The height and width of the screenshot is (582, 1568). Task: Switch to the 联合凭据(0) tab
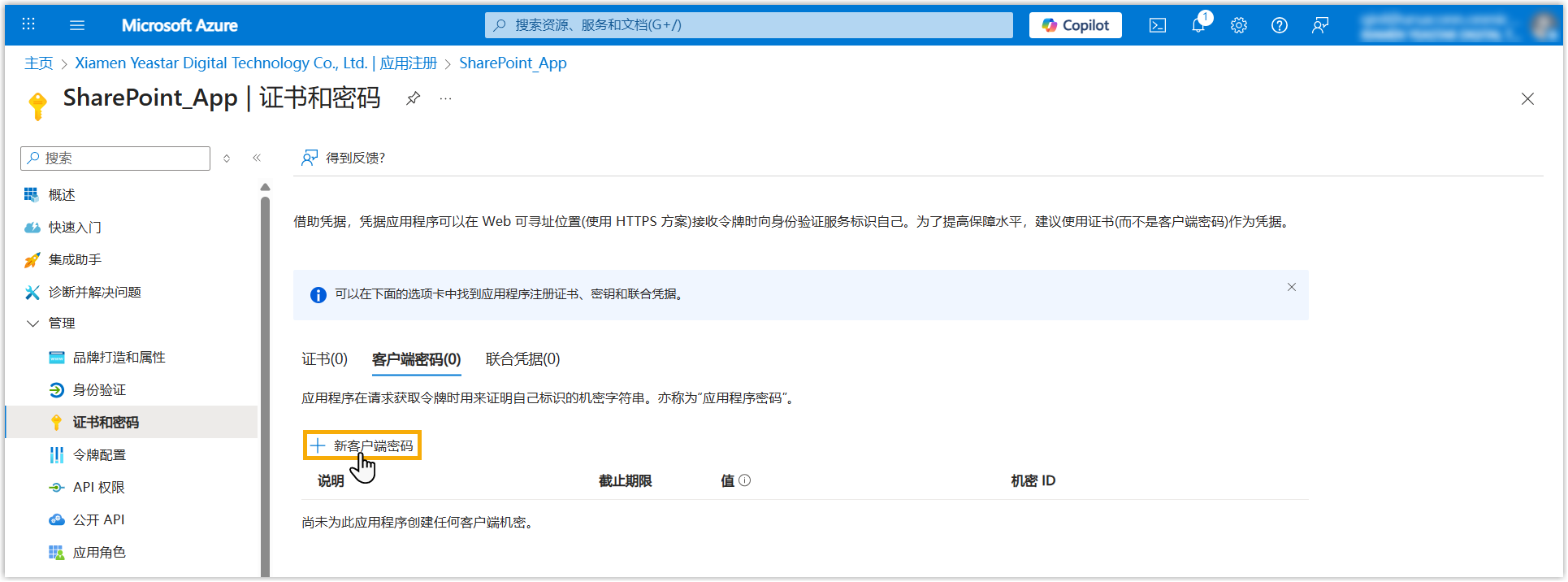point(522,359)
